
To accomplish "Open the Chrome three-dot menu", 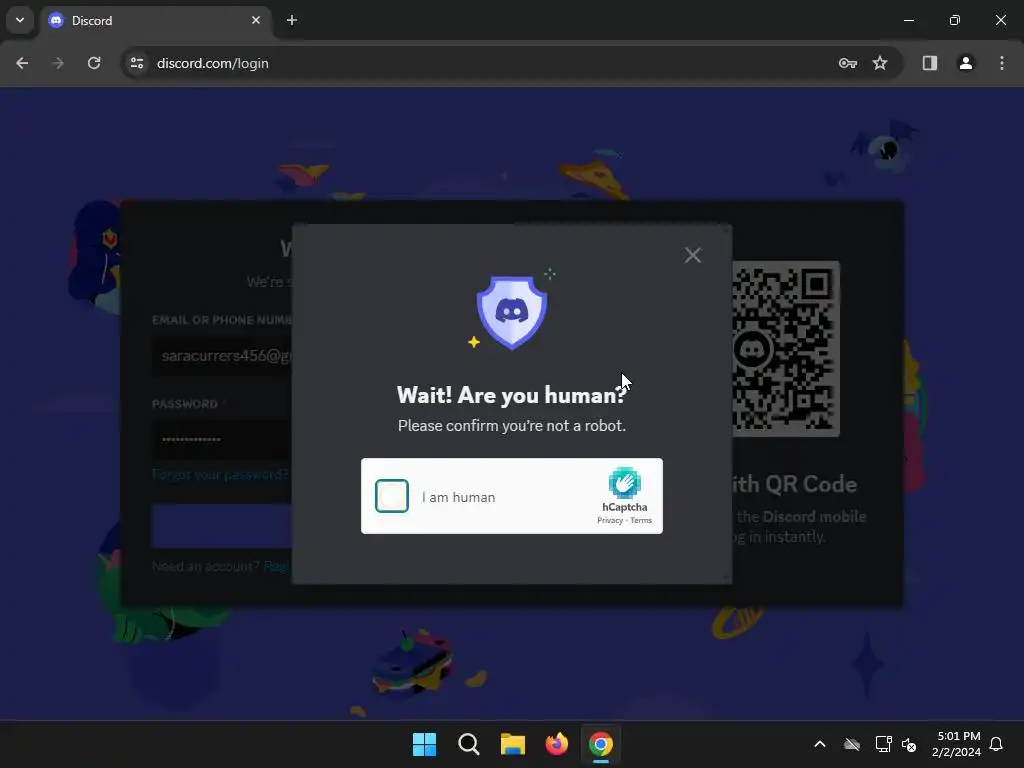I will [x=1002, y=63].
